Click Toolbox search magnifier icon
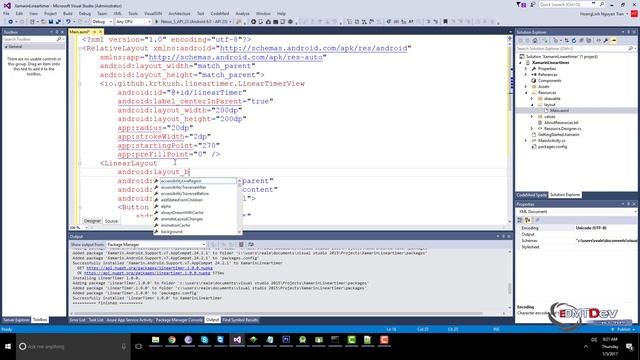The height and width of the screenshot is (360, 640). pyautogui.click(x=59, y=39)
